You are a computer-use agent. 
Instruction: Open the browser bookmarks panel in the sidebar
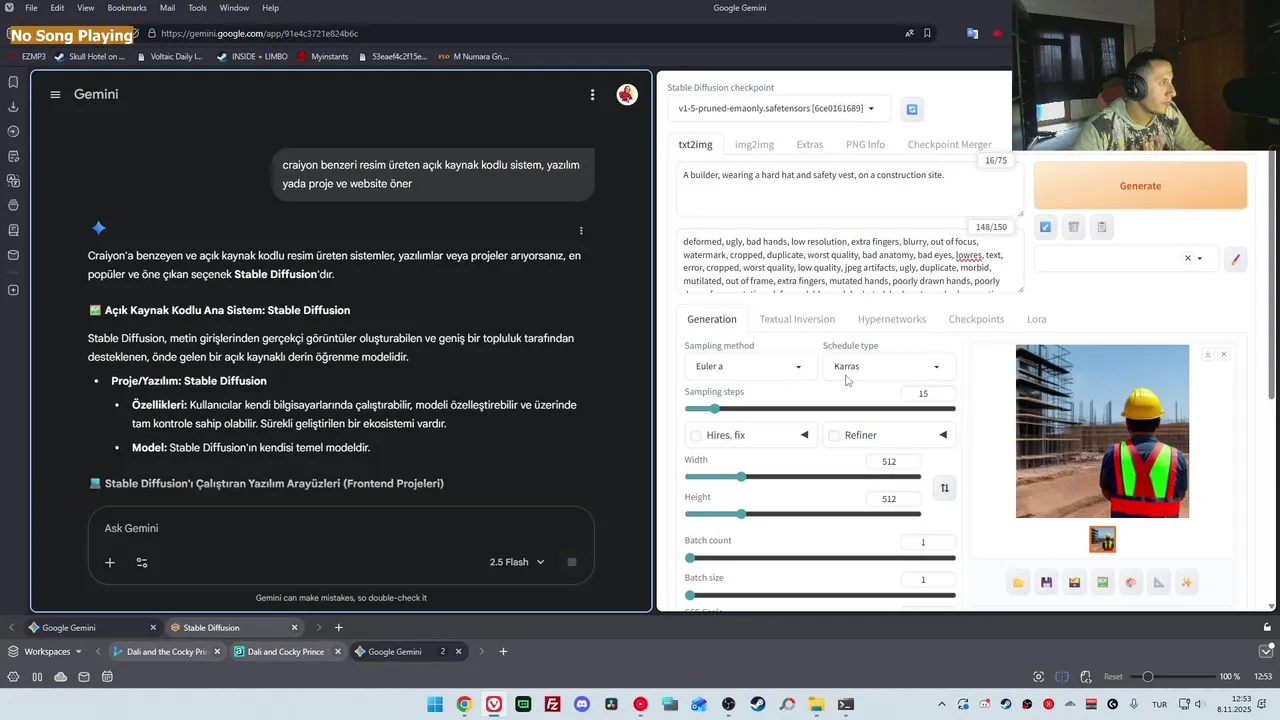click(x=13, y=82)
